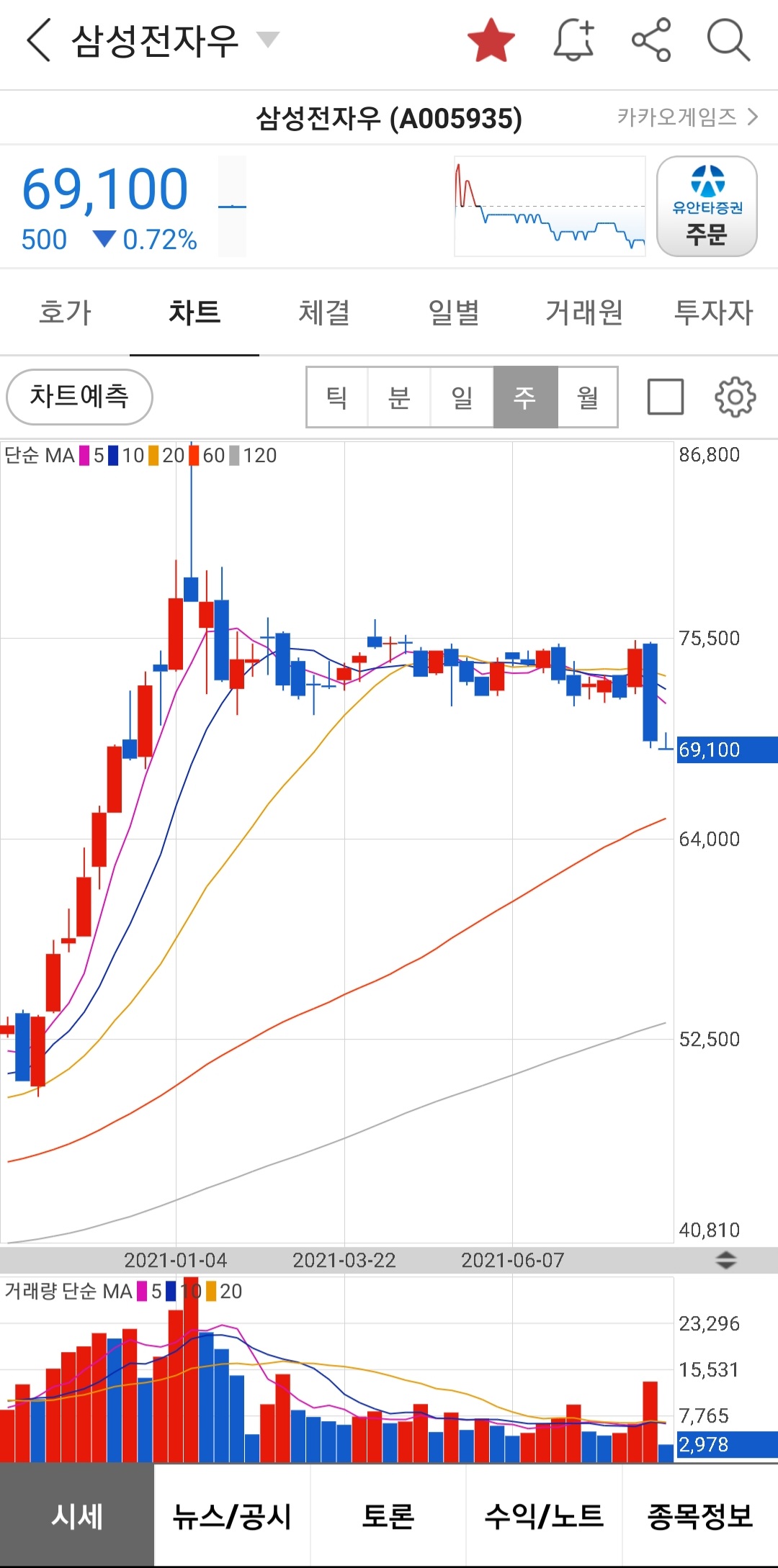Select the 차트 tab
Viewport: 778px width, 1568px height.
tap(194, 312)
